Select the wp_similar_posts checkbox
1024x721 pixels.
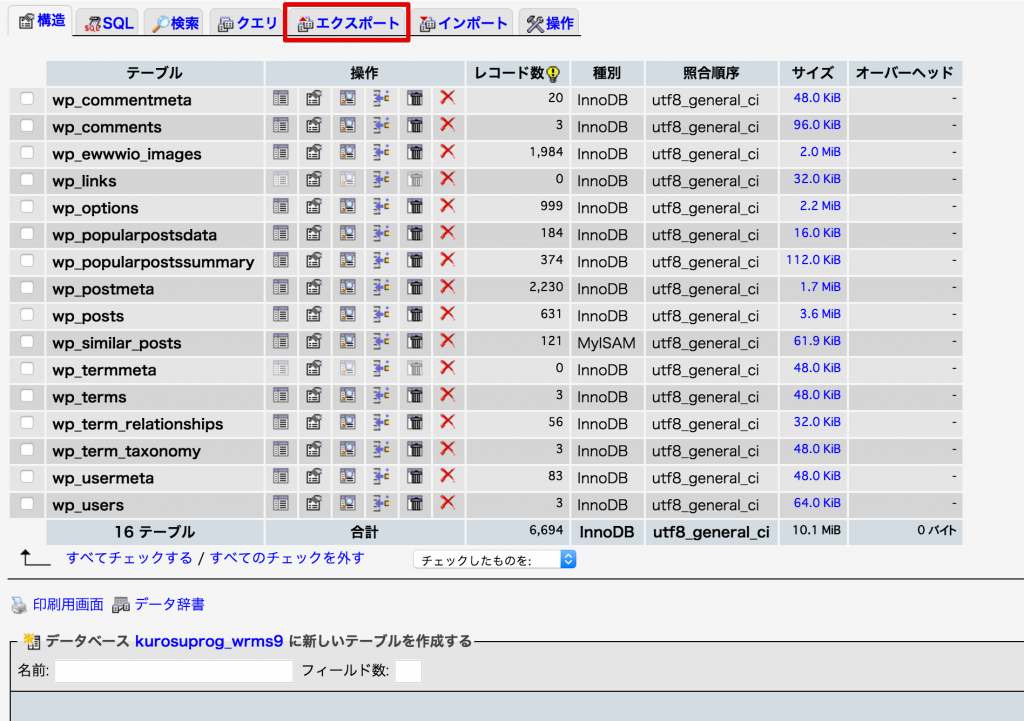click(27, 342)
